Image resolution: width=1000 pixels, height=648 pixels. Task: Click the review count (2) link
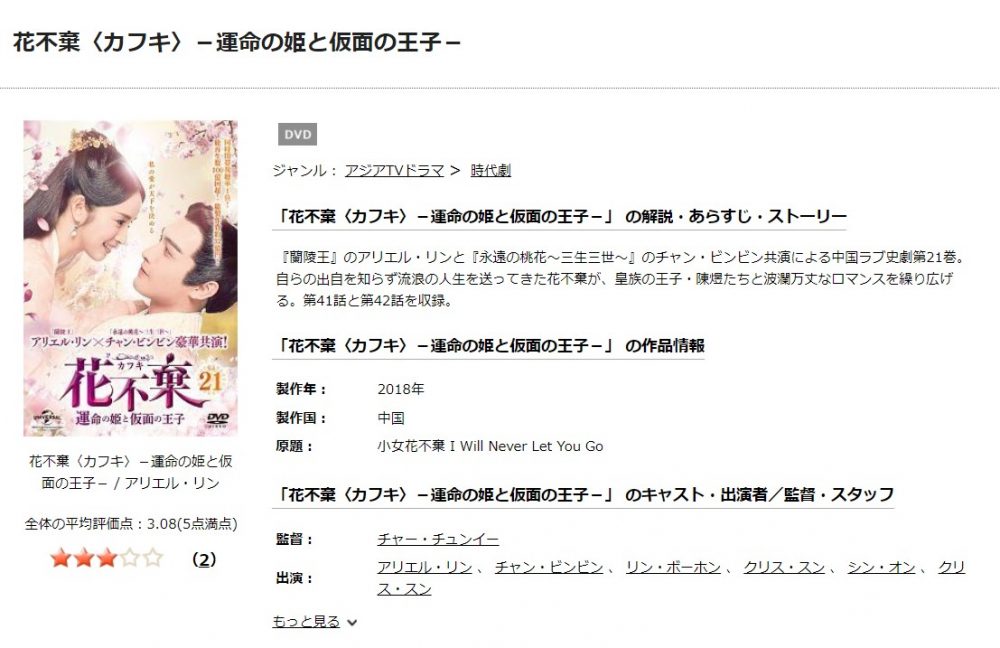pos(204,559)
